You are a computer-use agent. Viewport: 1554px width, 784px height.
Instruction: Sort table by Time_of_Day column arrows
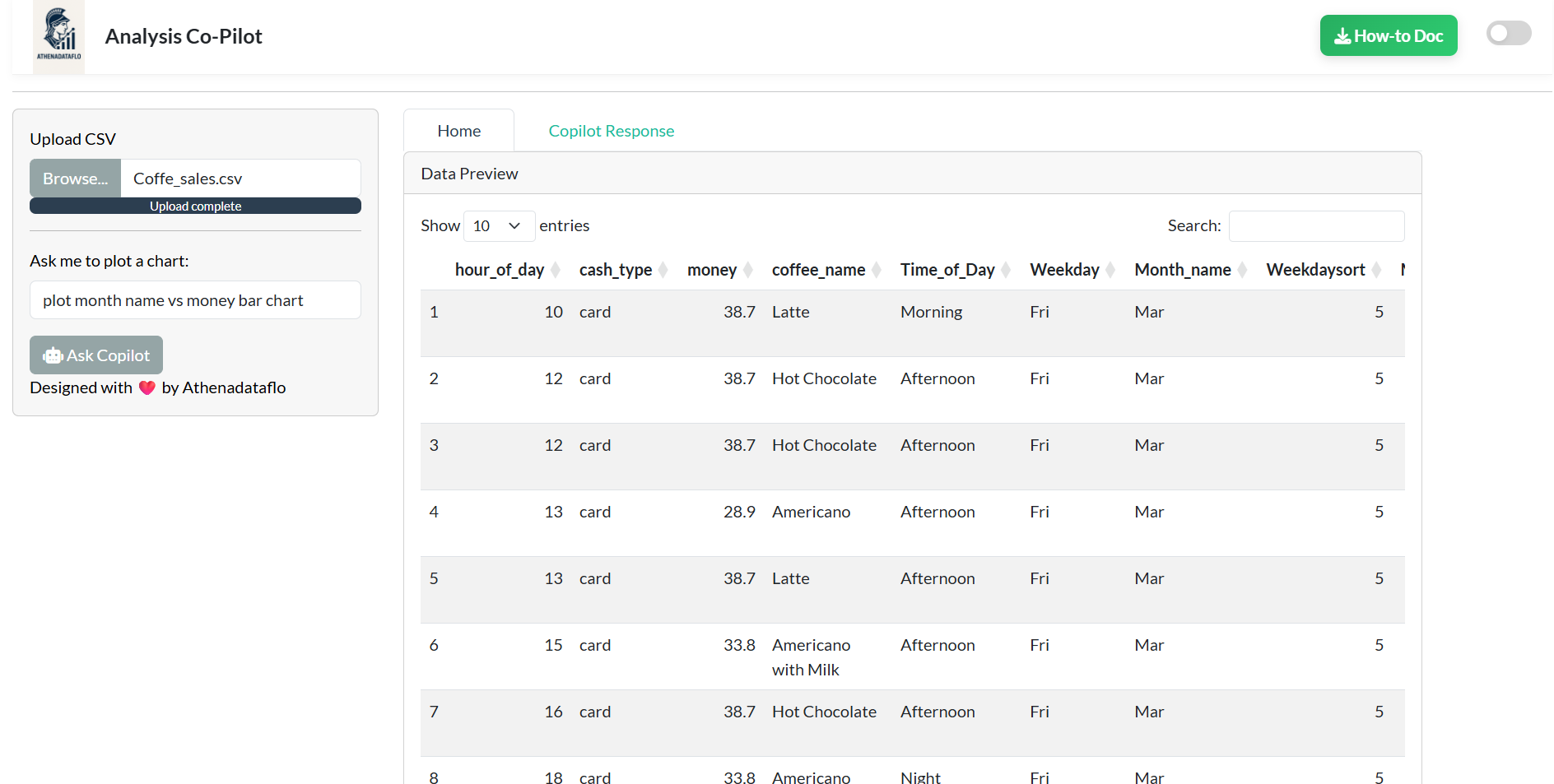coord(1006,270)
